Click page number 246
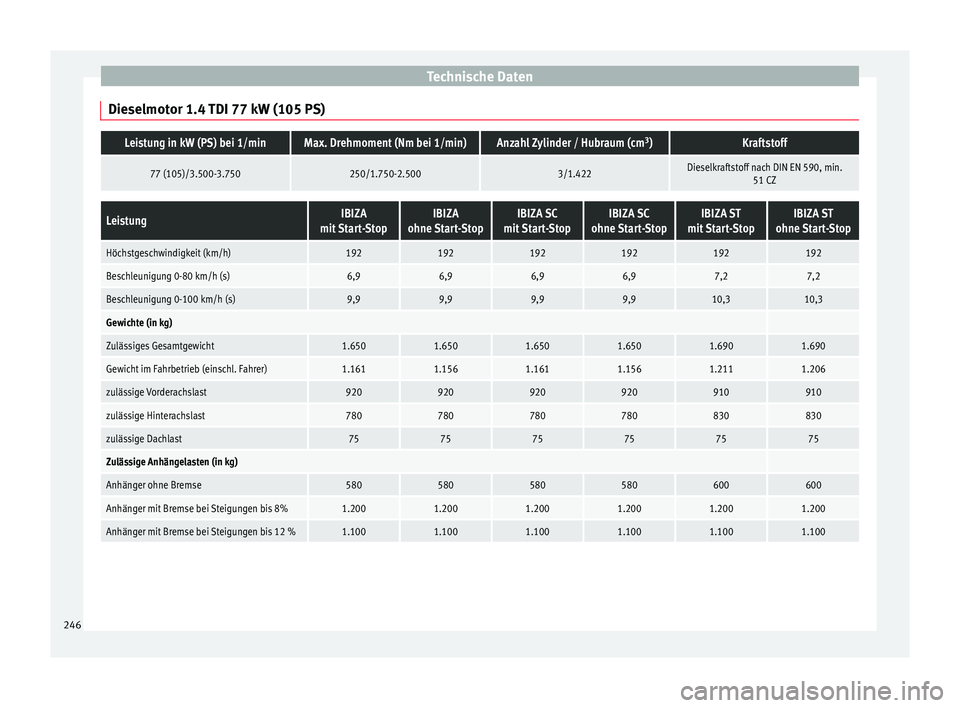The height and width of the screenshot is (708, 960). pyautogui.click(x=72, y=625)
